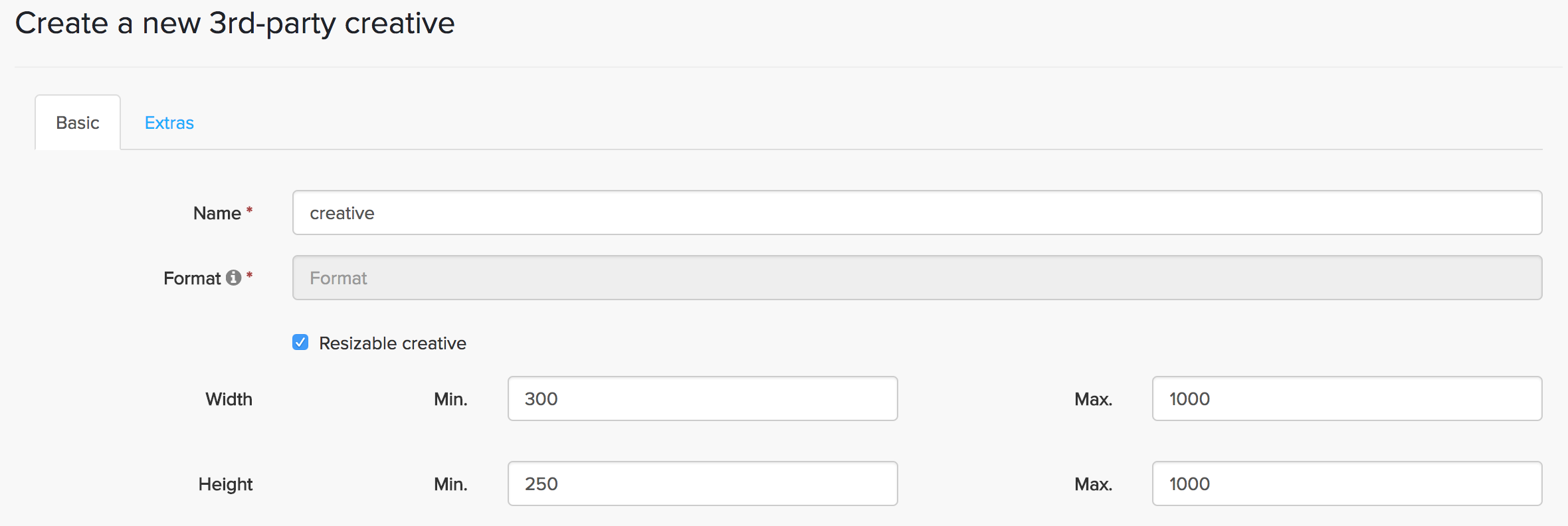Select the Height minimum field showing 250
This screenshot has height=526, width=1568.
(702, 483)
